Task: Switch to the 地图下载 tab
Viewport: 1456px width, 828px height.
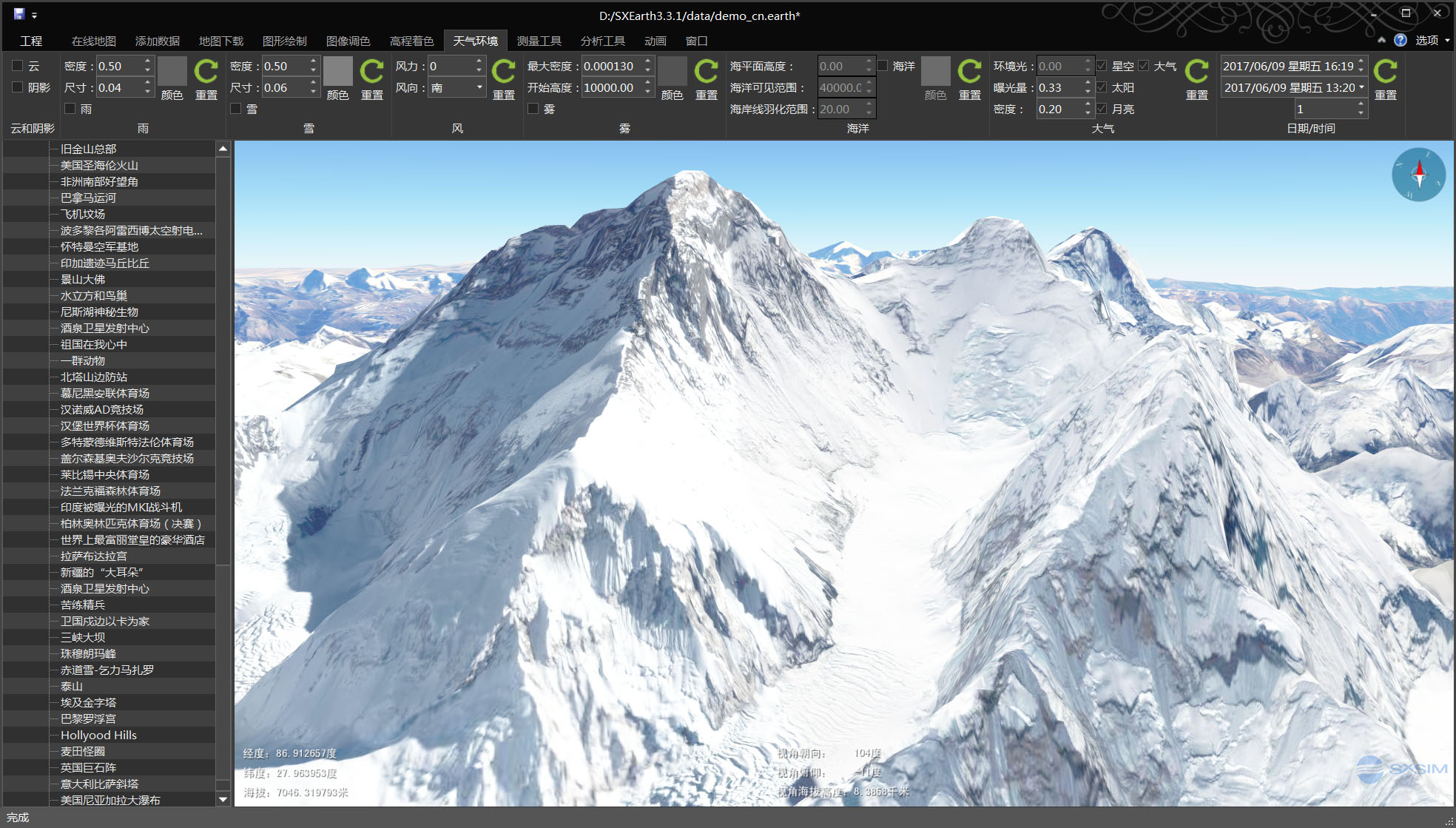Action: click(221, 41)
